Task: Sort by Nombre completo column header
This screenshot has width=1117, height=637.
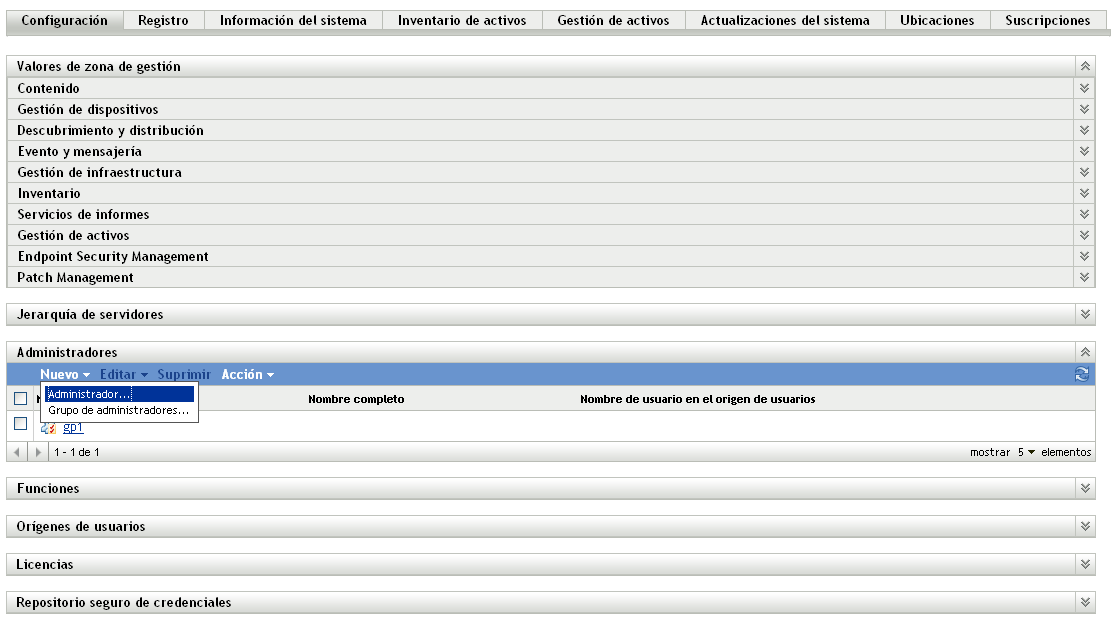Action: [356, 399]
